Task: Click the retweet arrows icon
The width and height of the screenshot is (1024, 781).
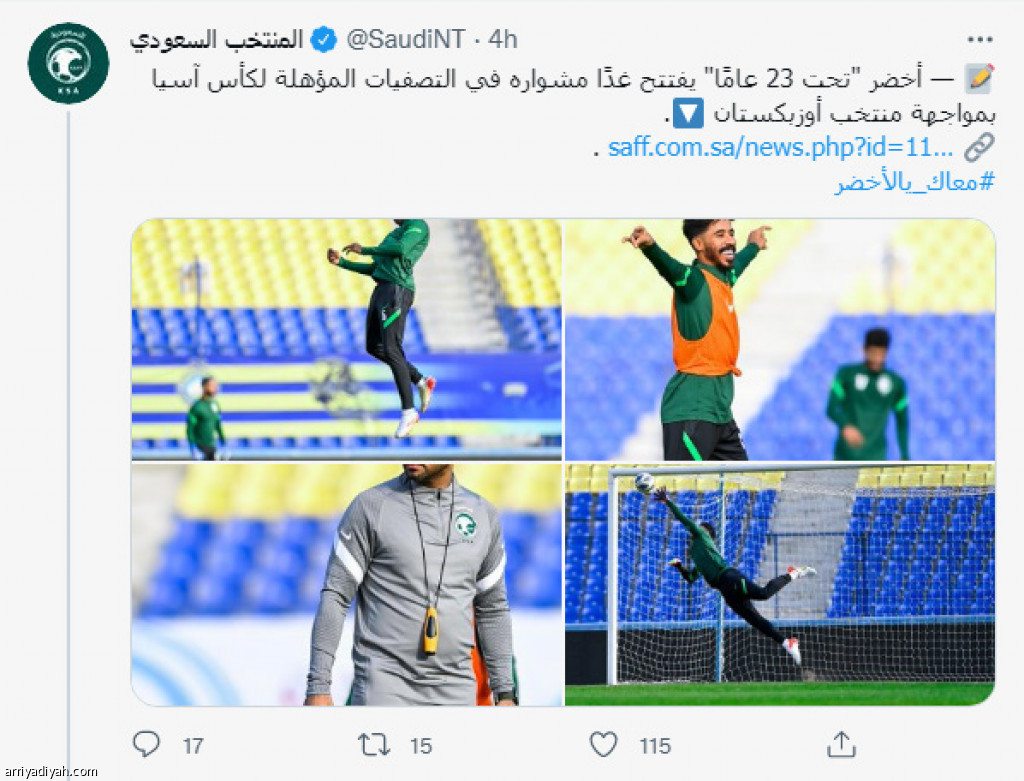Action: pyautogui.click(x=374, y=744)
